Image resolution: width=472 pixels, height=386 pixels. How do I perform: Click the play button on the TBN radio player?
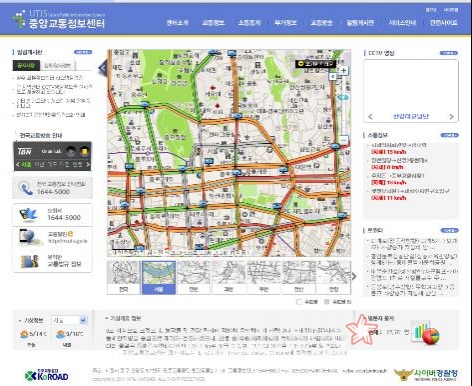(71, 151)
